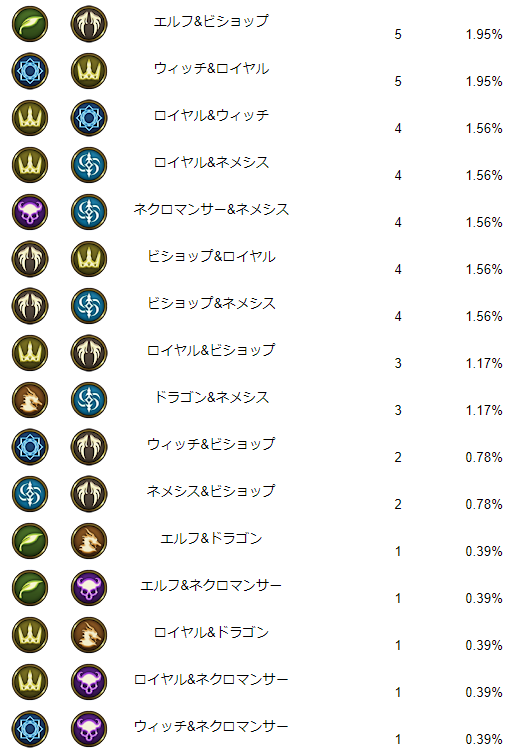Click the 0.39% value for ロイヤル&ネクロマンサー
The width and height of the screenshot is (514, 751).
(484, 692)
